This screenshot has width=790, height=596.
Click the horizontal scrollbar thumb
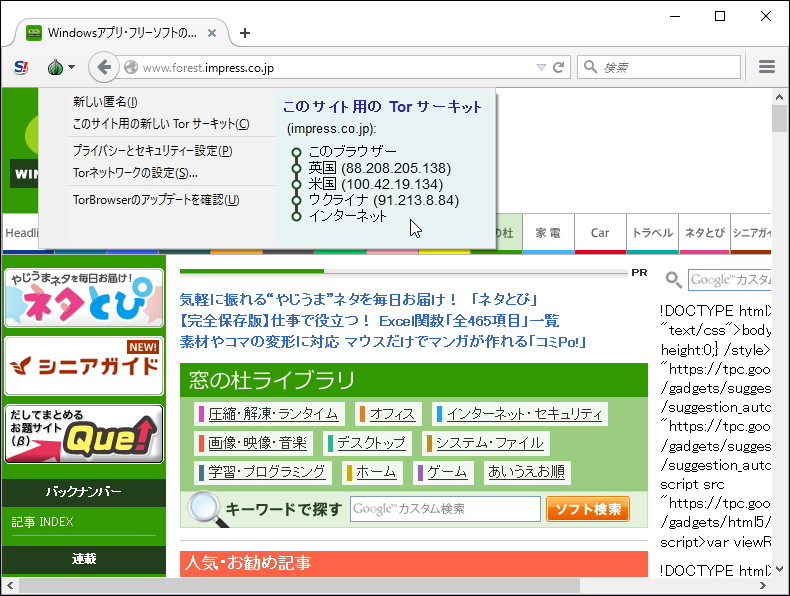tap(299, 586)
